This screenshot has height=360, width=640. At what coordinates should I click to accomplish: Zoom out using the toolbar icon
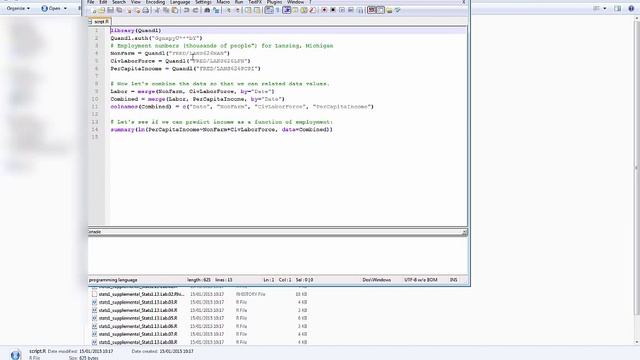(238, 10)
